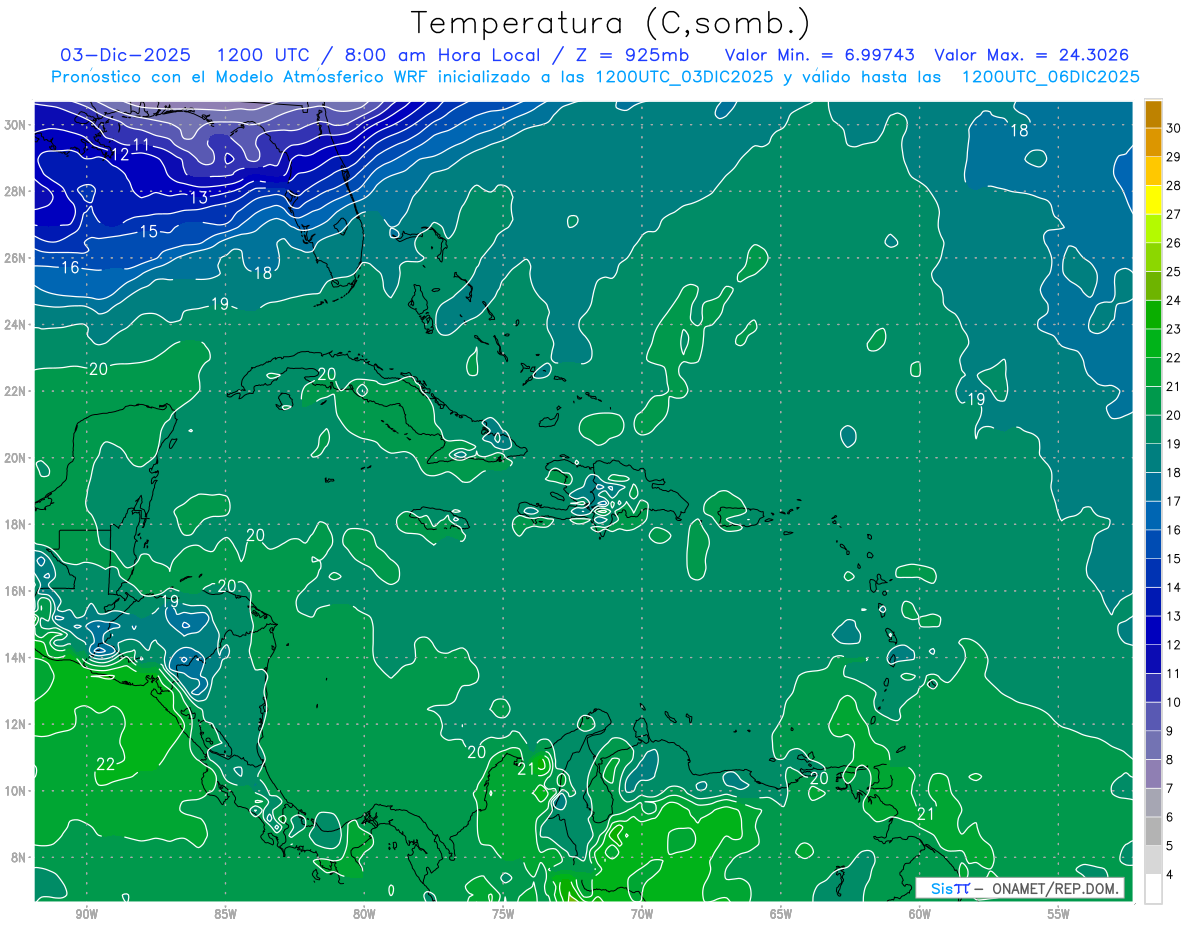Click the "14" value on the color legend

pyautogui.click(x=1174, y=587)
